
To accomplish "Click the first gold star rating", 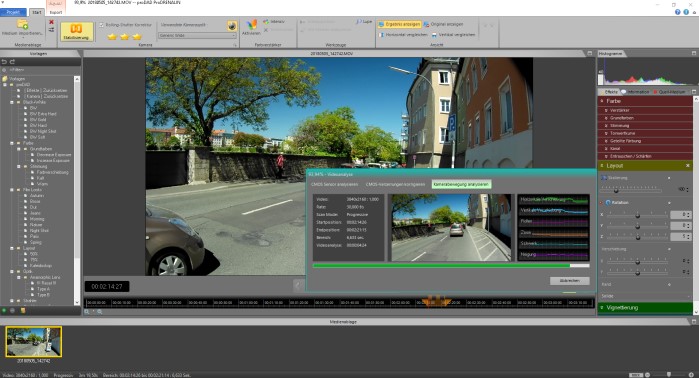I will click(x=112, y=37).
